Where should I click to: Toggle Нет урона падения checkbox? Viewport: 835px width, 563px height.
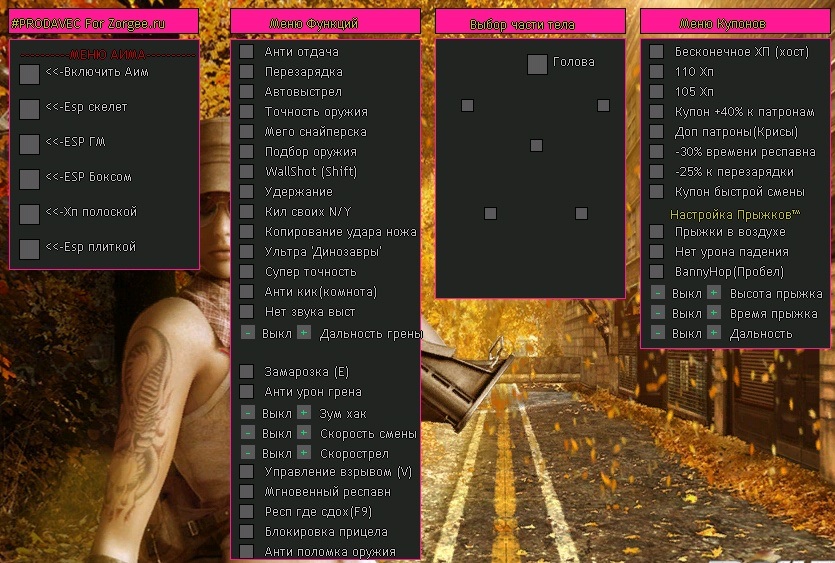(x=657, y=251)
